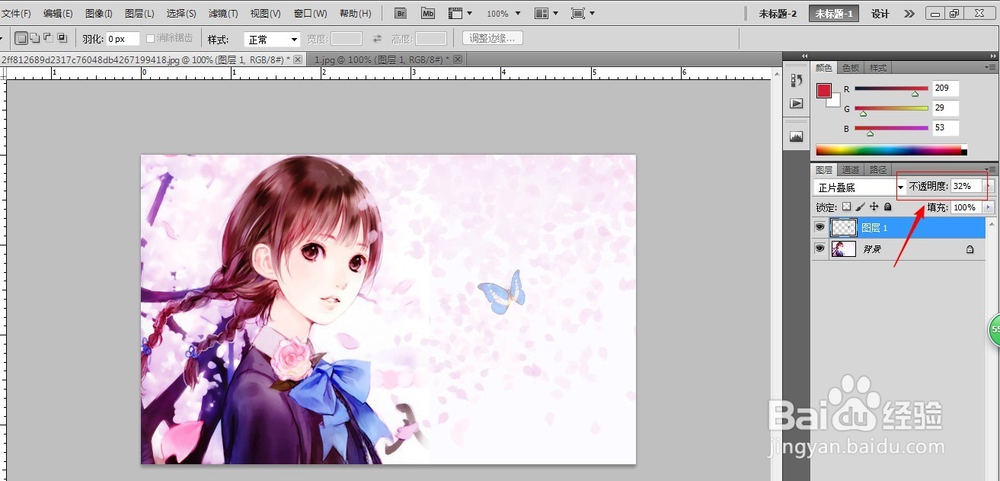Screen dimensions: 1000x481
Task: Open the 文件(F) menu
Action: 17,13
